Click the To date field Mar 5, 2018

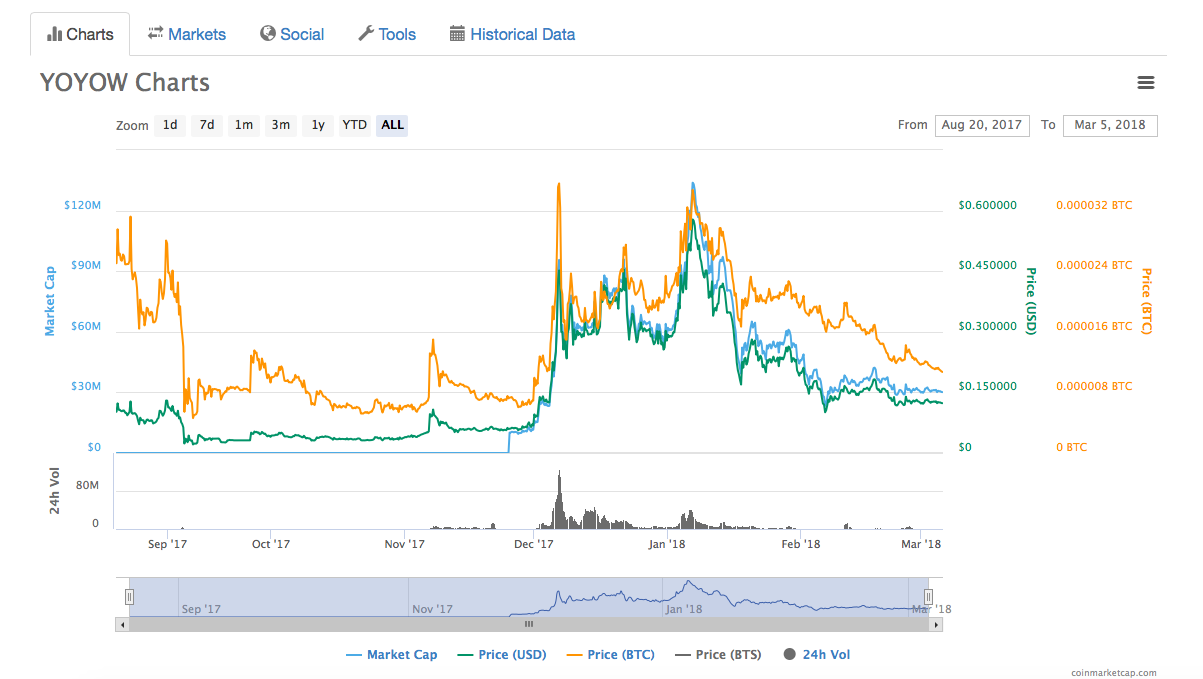click(x=1110, y=125)
